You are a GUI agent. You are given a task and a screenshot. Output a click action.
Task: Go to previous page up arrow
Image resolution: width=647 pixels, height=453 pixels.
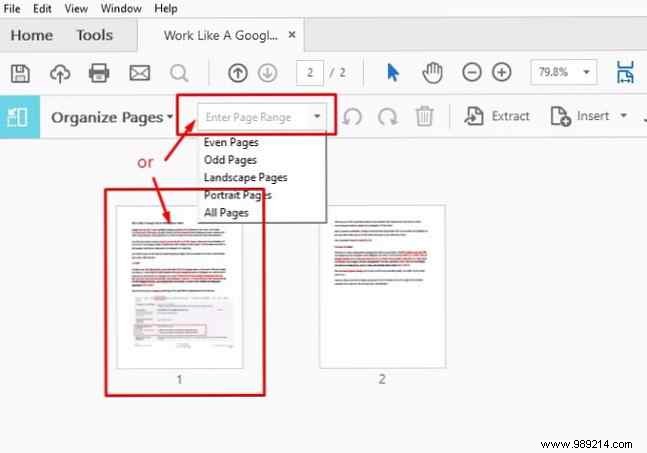238,73
